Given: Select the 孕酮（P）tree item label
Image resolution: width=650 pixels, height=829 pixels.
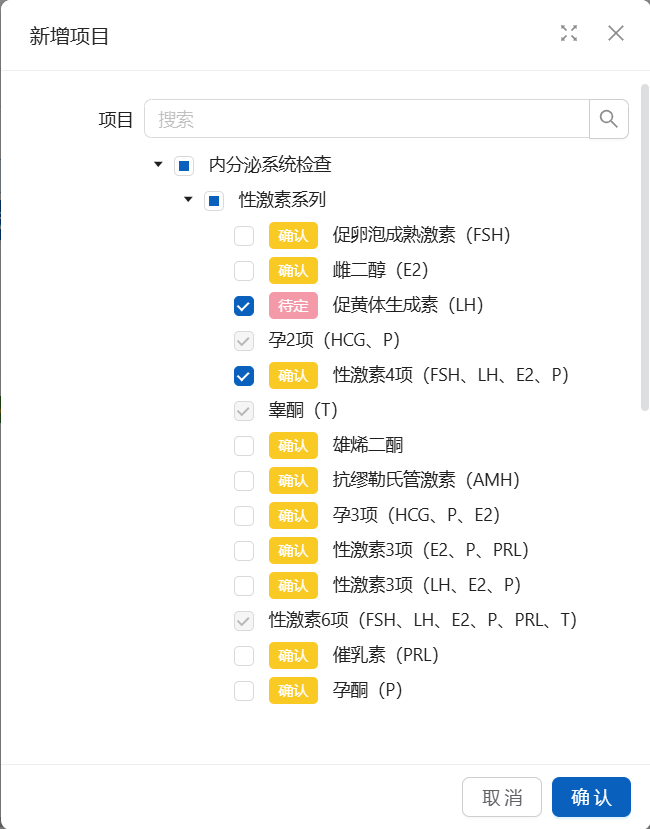Looking at the screenshot, I should (x=367, y=691).
